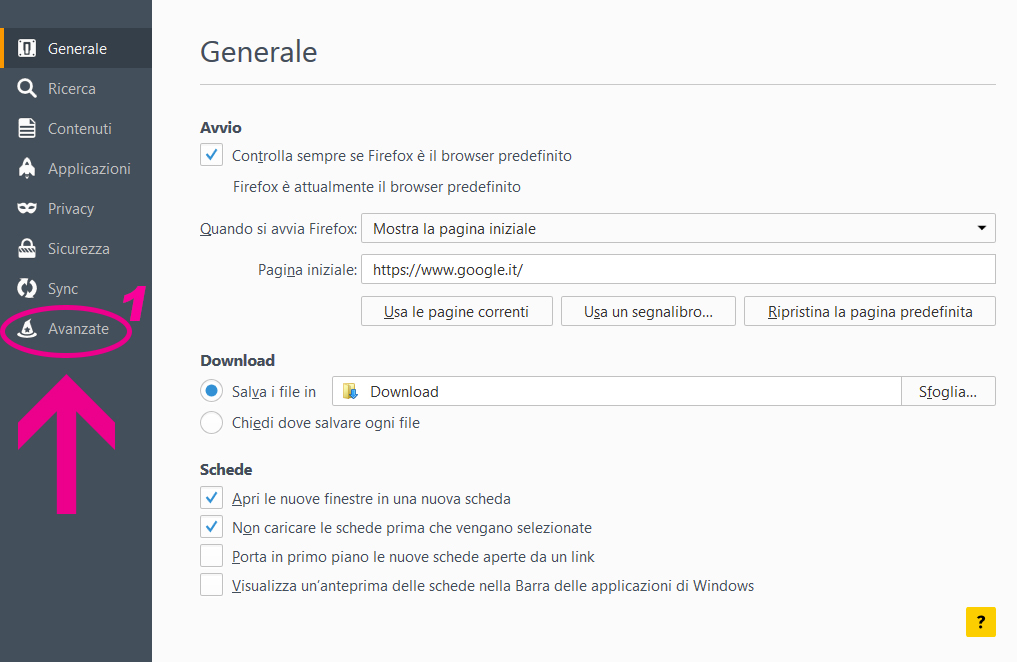Uncheck 'Controlla sempre se Firefox è il browser predefinito'
1017x662 pixels.
tap(211, 155)
